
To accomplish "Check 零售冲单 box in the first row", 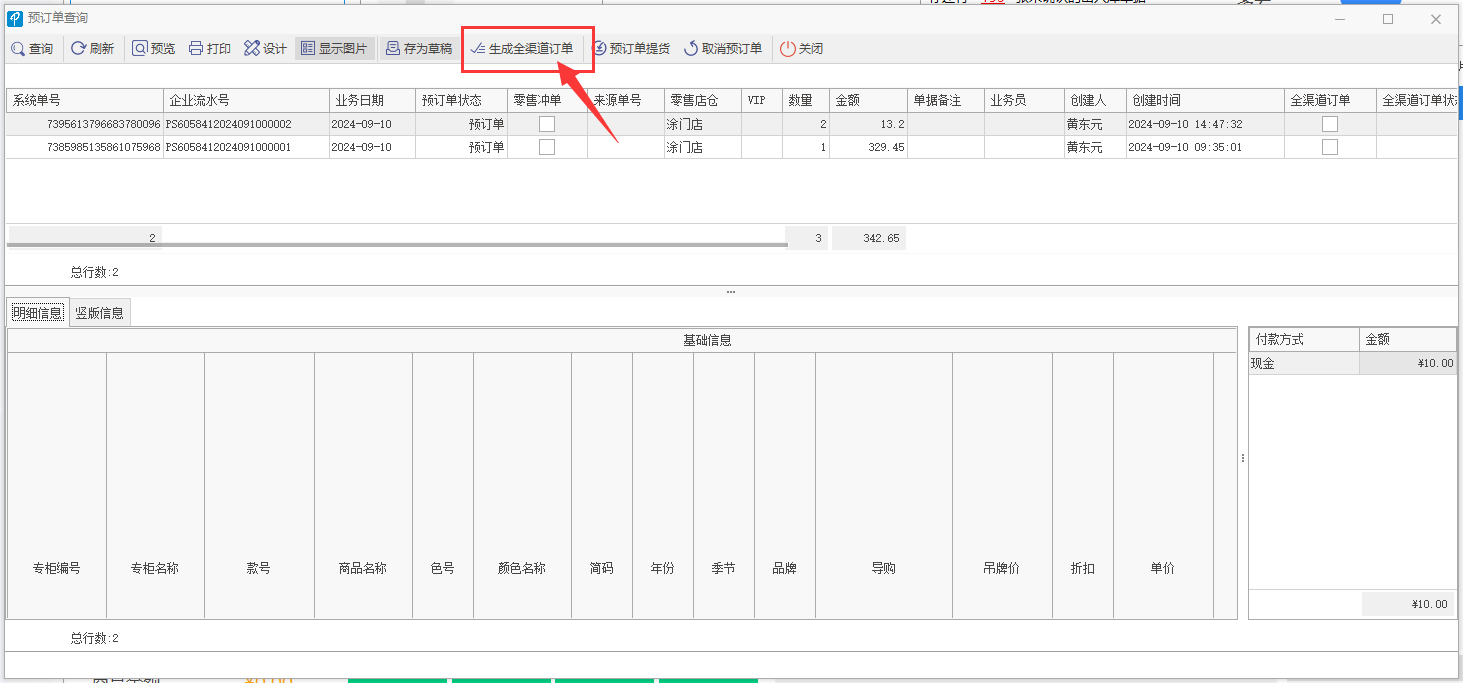I will click(547, 124).
